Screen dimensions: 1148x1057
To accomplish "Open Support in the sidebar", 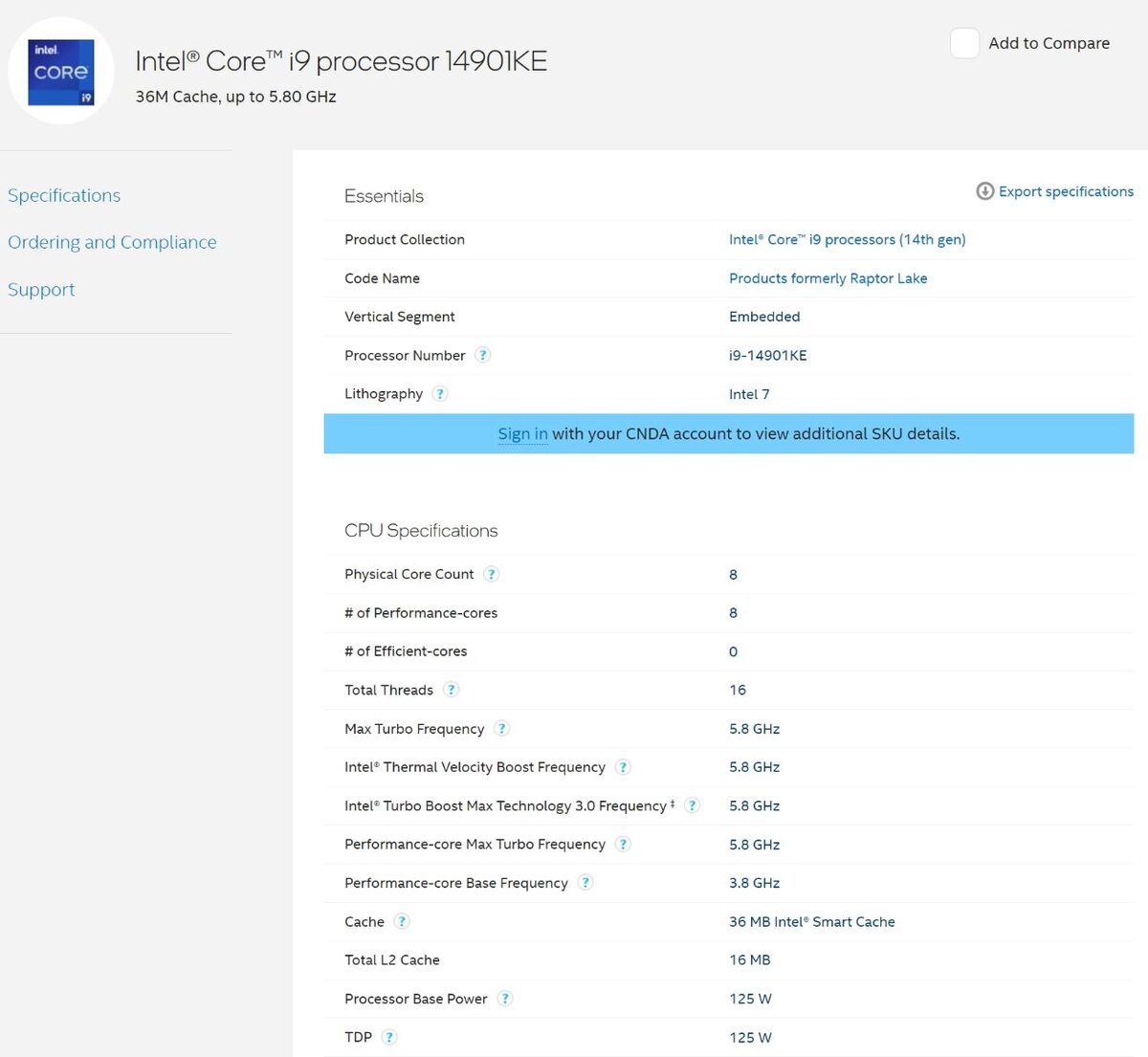I will [x=41, y=289].
